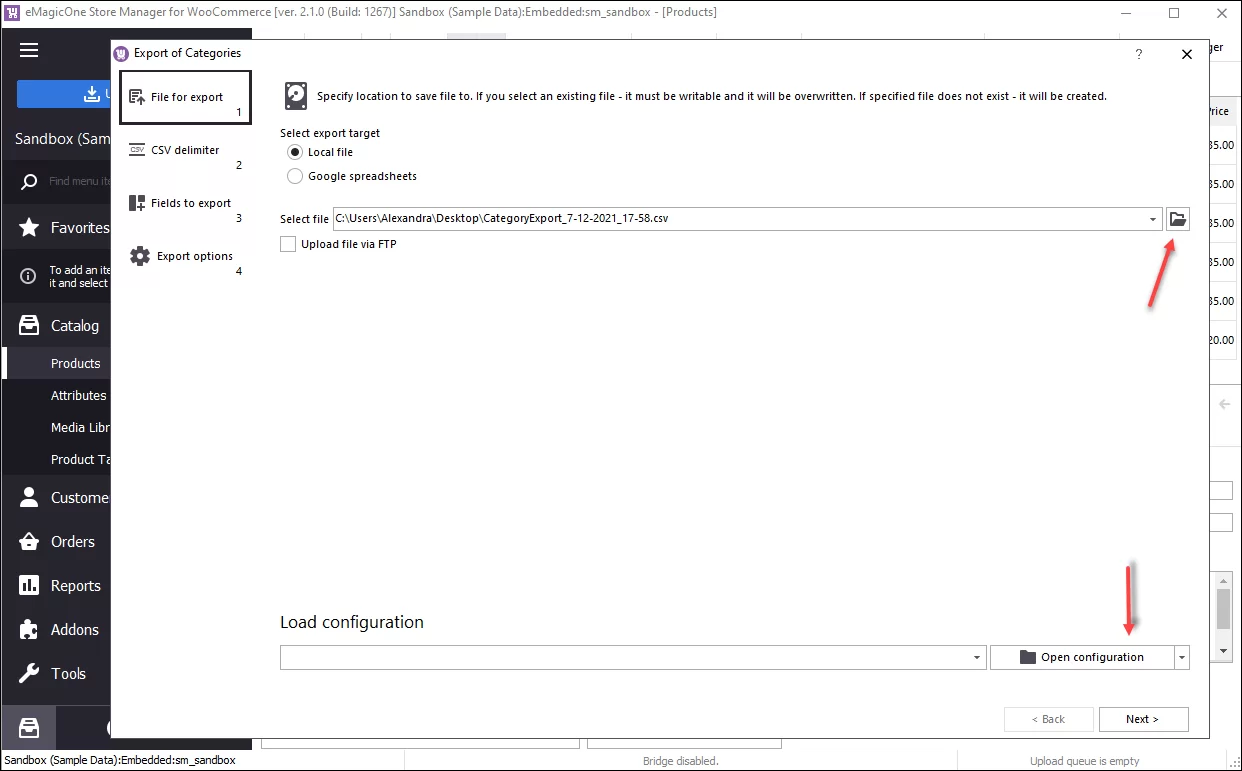The image size is (1242, 771).
Task: Open the Open configuration split-button arrow
Action: tap(1182, 657)
